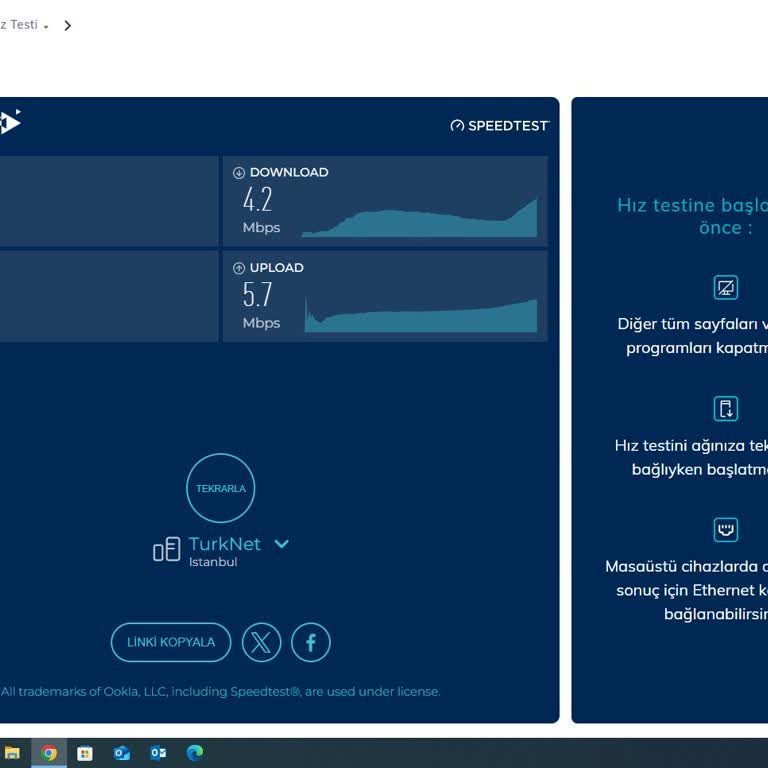Share the result on X (Twitter)

pos(261,642)
